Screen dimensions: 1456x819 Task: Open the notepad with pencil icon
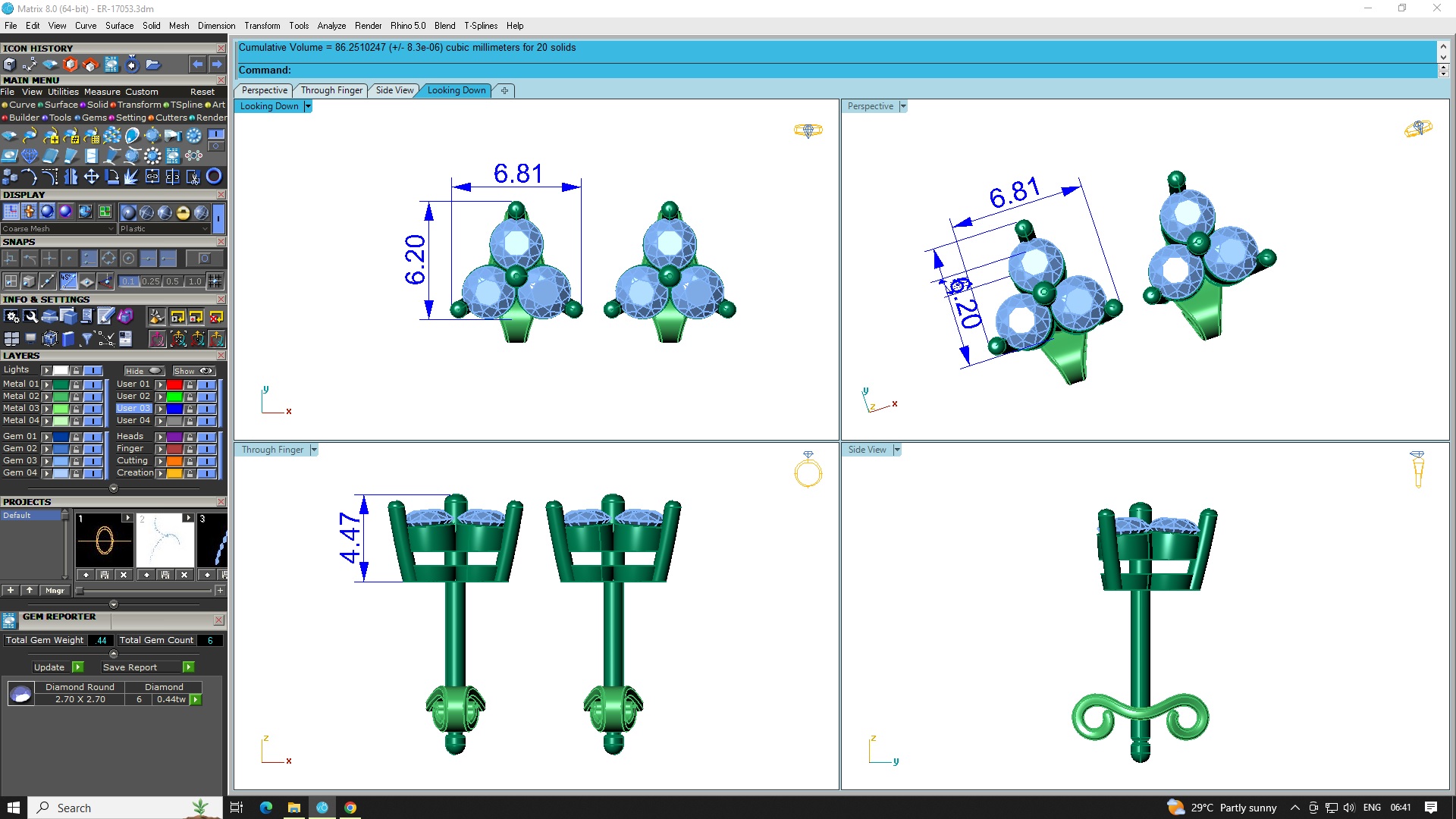106,316
